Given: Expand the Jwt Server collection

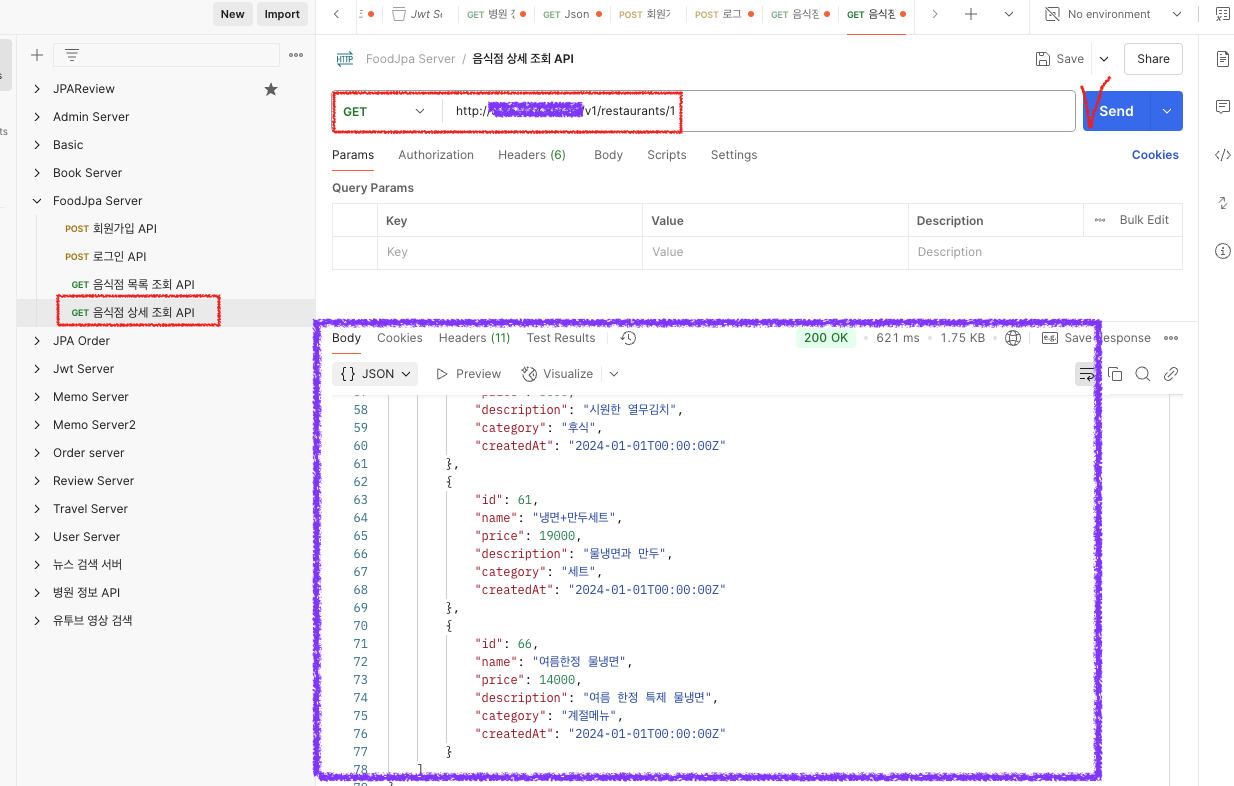Looking at the screenshot, I should tap(37, 369).
